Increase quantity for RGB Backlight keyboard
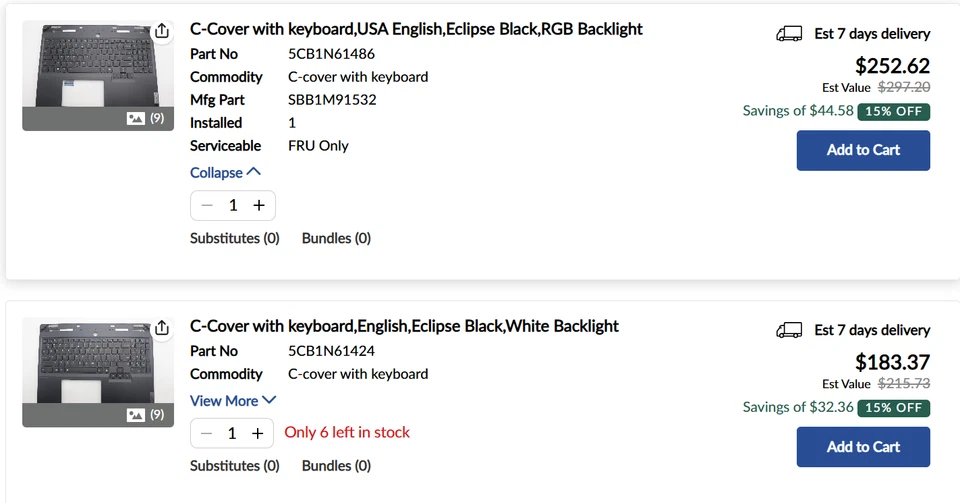Viewport: 960px width, 503px height. click(x=259, y=205)
